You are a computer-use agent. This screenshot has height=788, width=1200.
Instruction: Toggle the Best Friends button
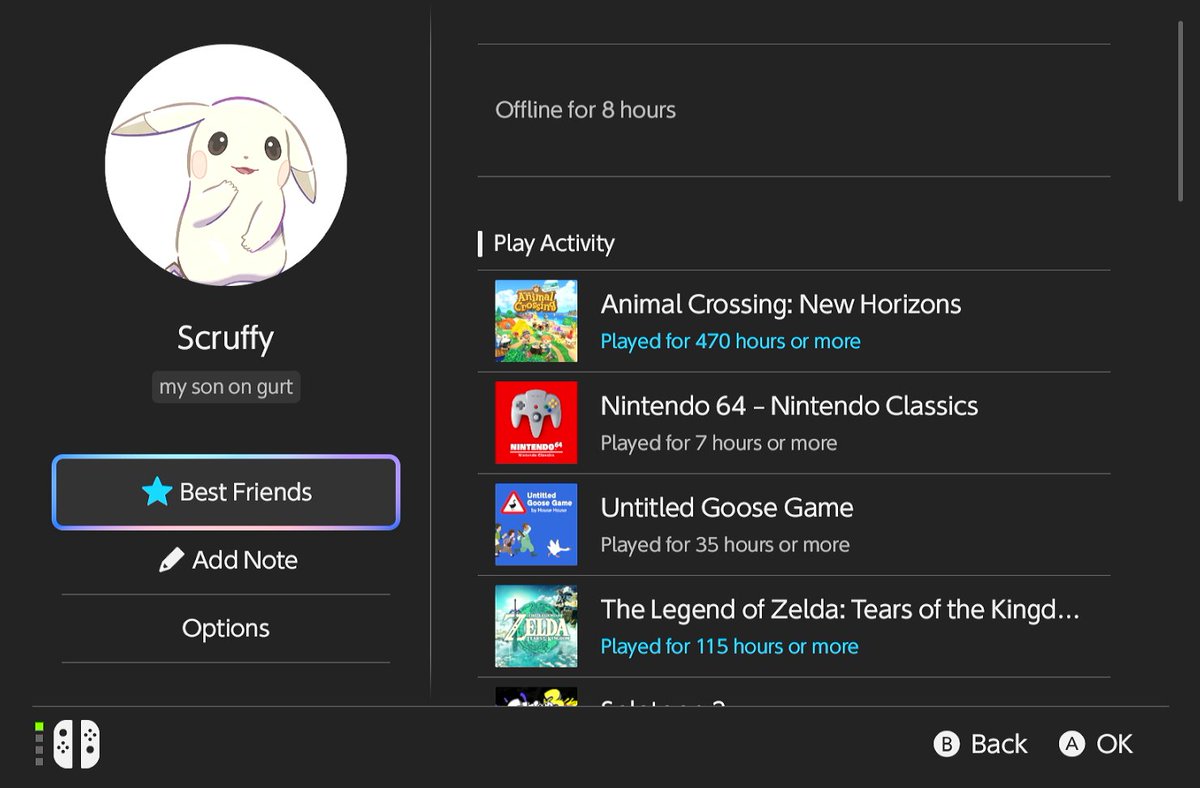point(226,492)
